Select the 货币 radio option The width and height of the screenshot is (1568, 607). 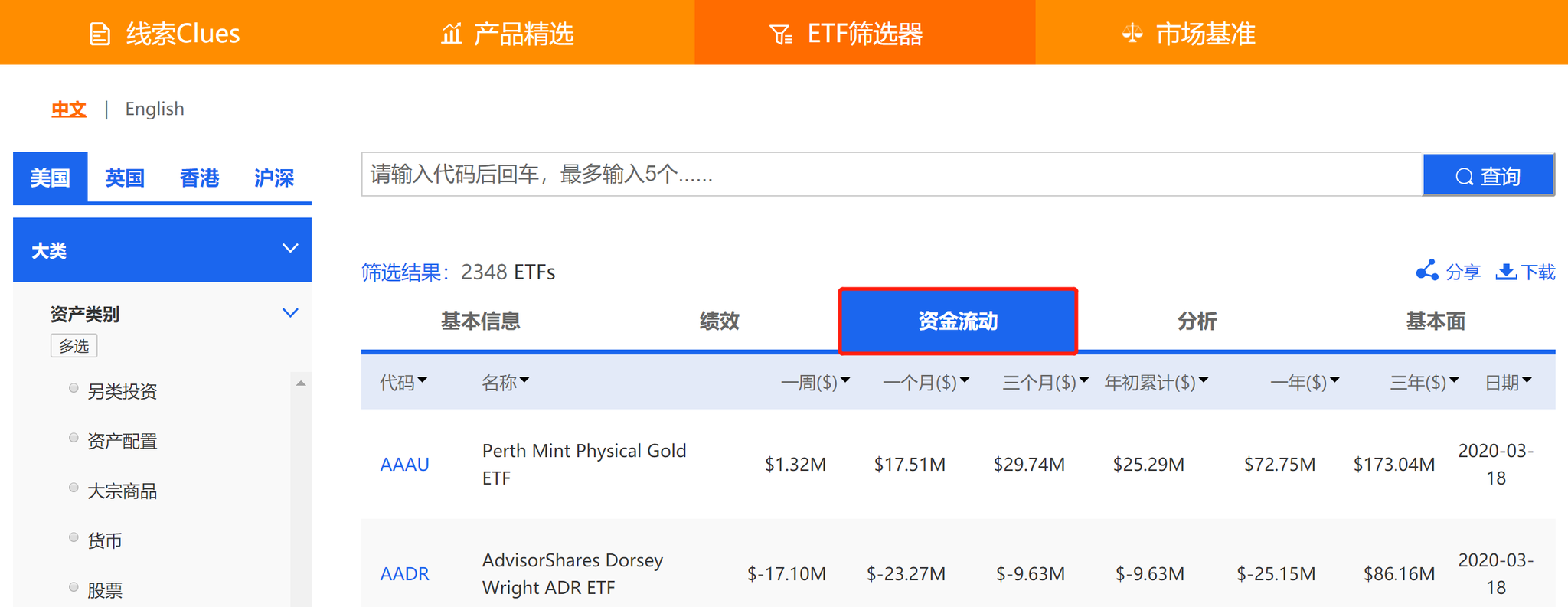pyautogui.click(x=73, y=537)
